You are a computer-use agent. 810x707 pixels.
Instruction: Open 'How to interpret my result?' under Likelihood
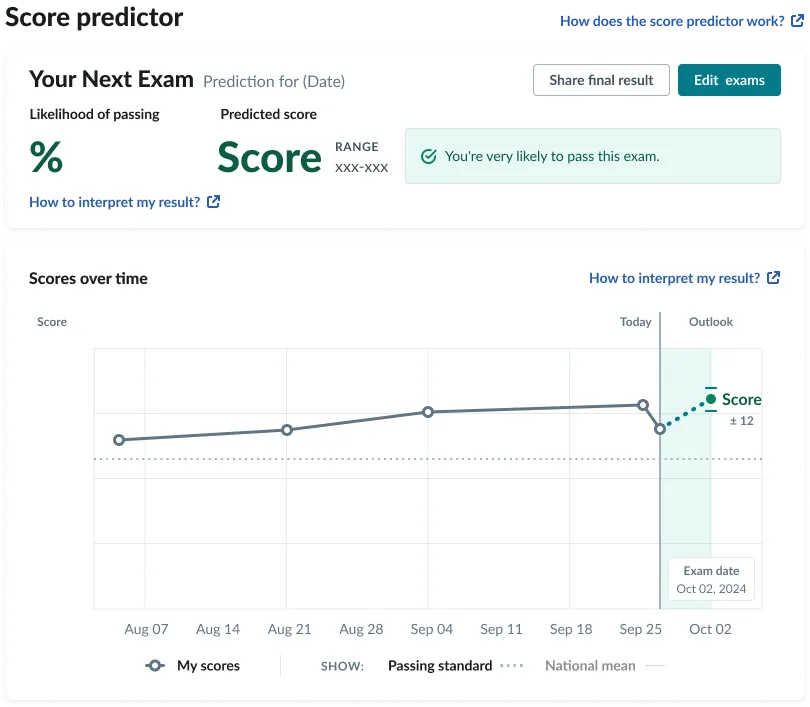115,202
